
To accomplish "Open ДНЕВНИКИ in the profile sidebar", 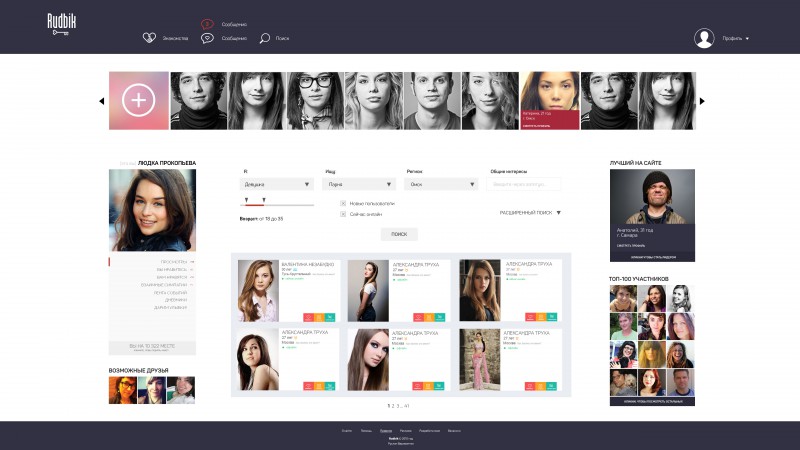I will point(176,300).
